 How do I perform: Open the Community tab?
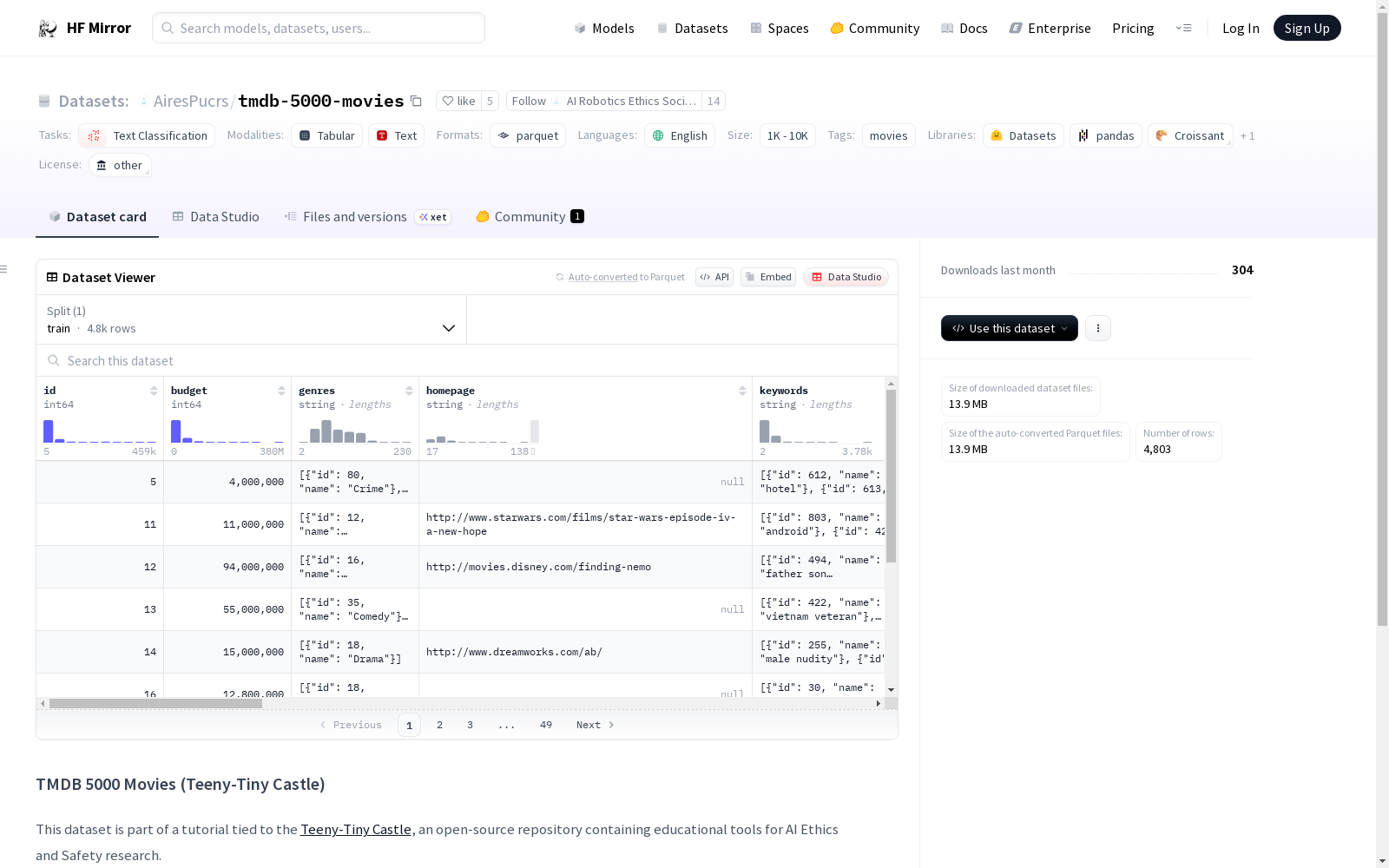[x=530, y=217]
